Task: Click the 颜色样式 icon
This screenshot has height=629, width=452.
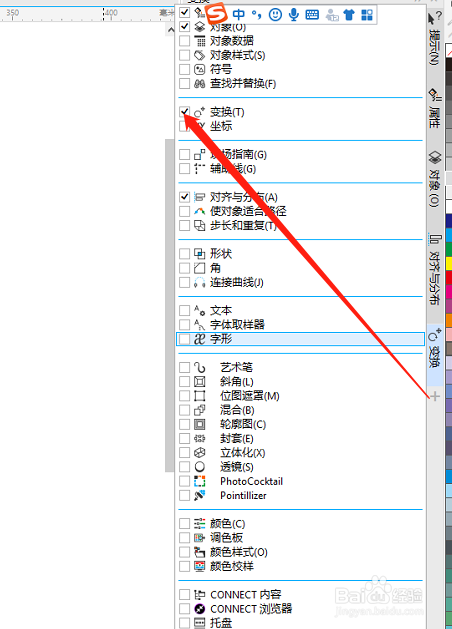Action: pos(200,552)
